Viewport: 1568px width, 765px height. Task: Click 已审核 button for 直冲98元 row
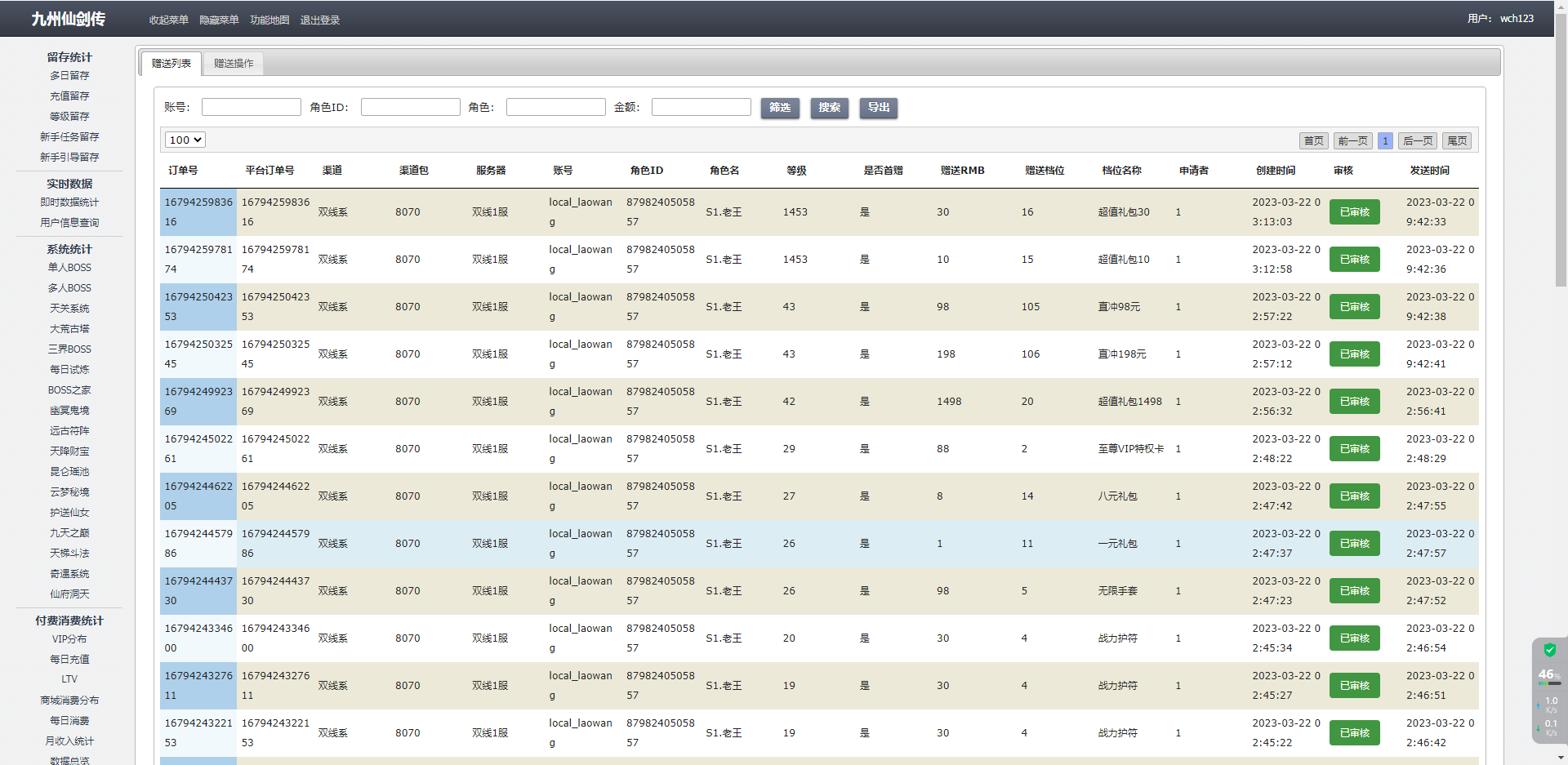pos(1355,307)
